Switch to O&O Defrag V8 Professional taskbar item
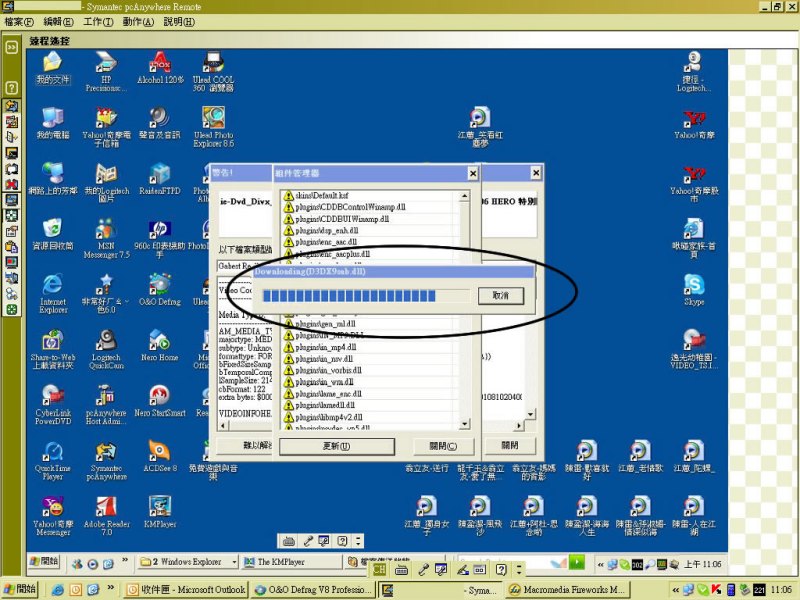800x600 pixels. pos(314,589)
